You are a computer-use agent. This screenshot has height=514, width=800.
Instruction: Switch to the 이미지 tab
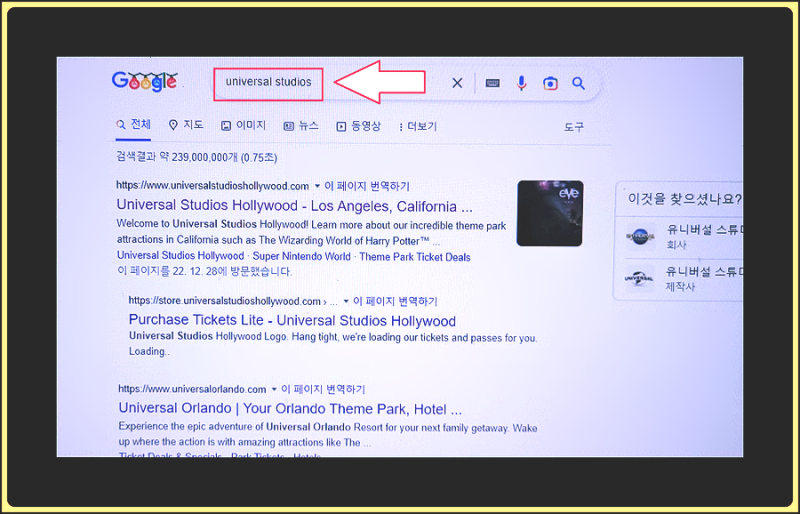coord(243,126)
